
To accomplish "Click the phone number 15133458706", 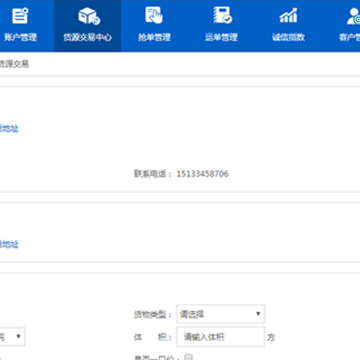I will tap(203, 174).
